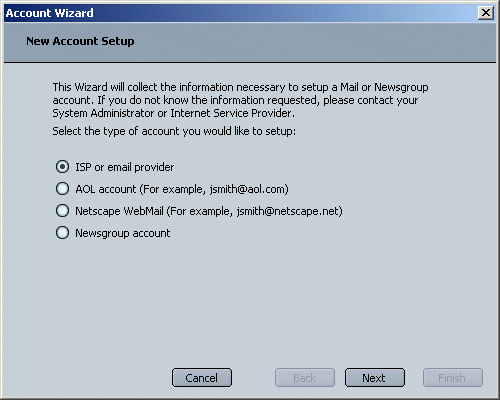The height and width of the screenshot is (400, 500).
Task: Select the Newsgroup account radio button
Action: [x=62, y=233]
